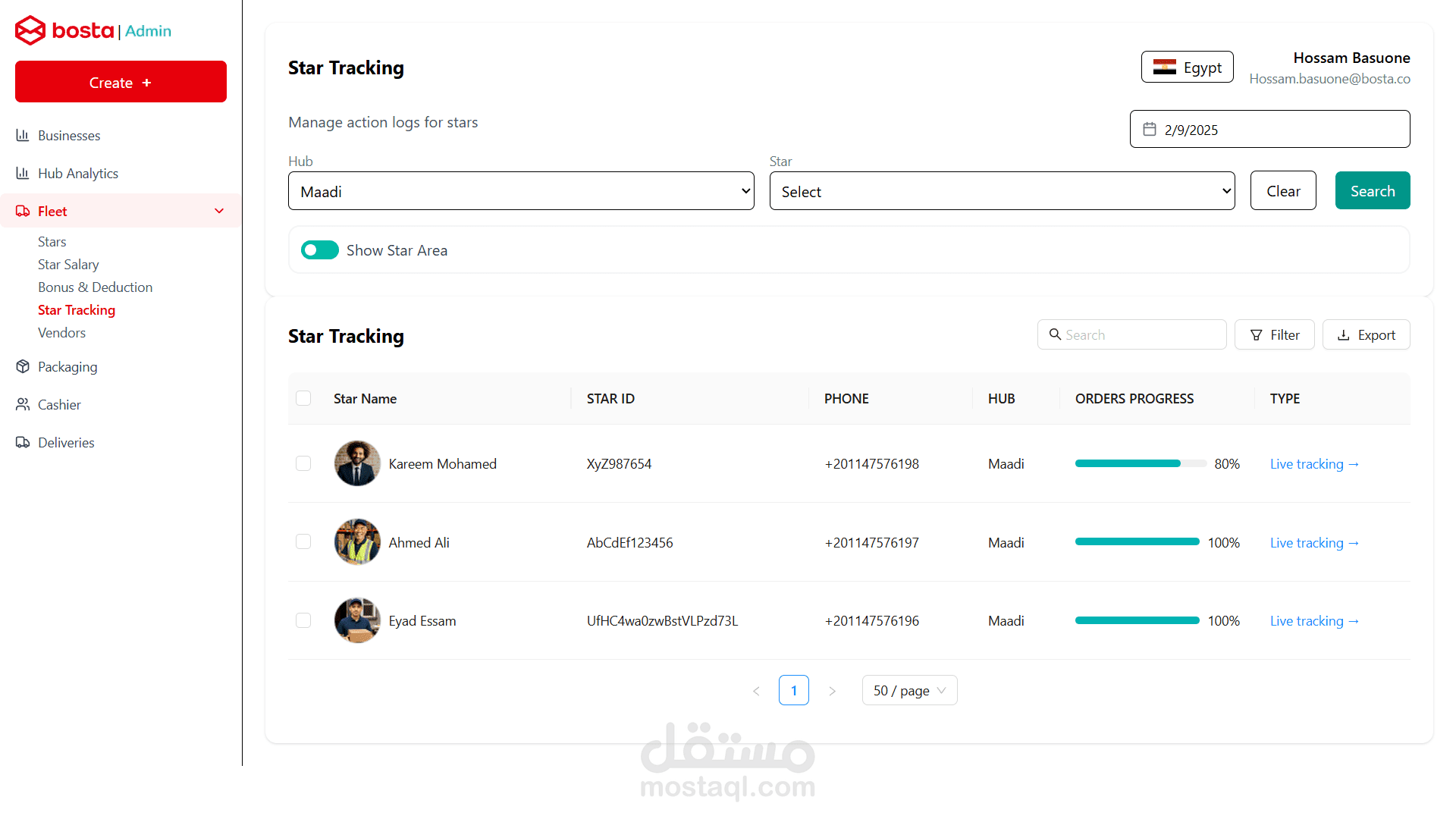Open the Egypt country selector
The height and width of the screenshot is (819, 1456).
point(1188,67)
